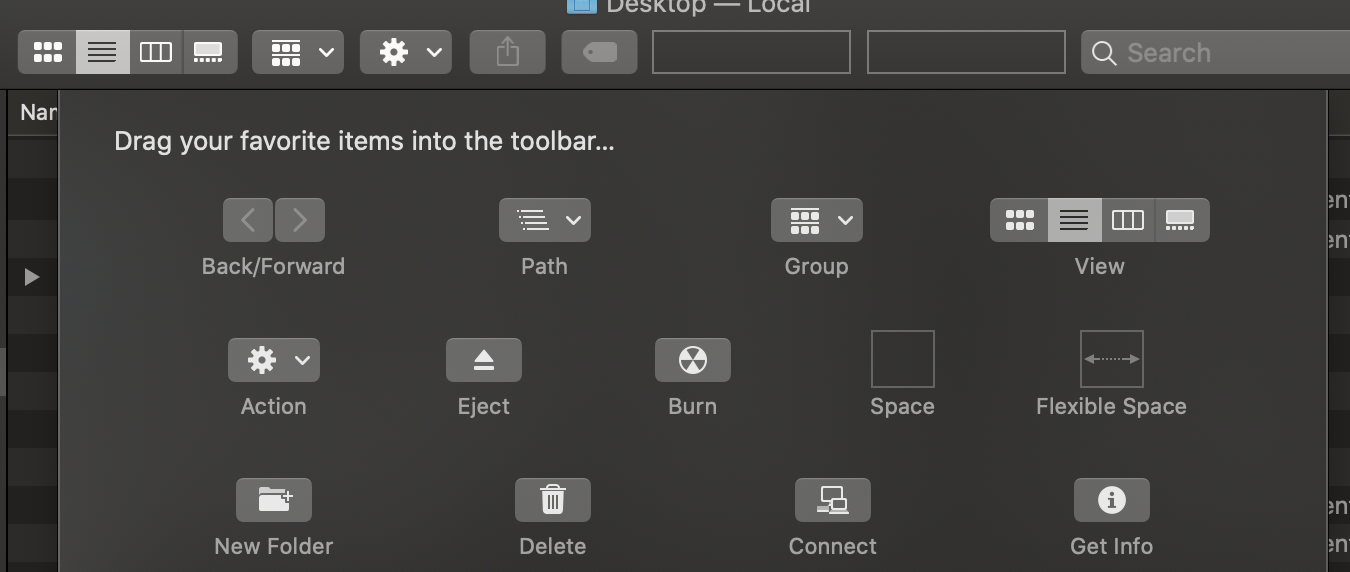Click the New Folder icon
Image resolution: width=1350 pixels, height=572 pixels.
coord(274,500)
